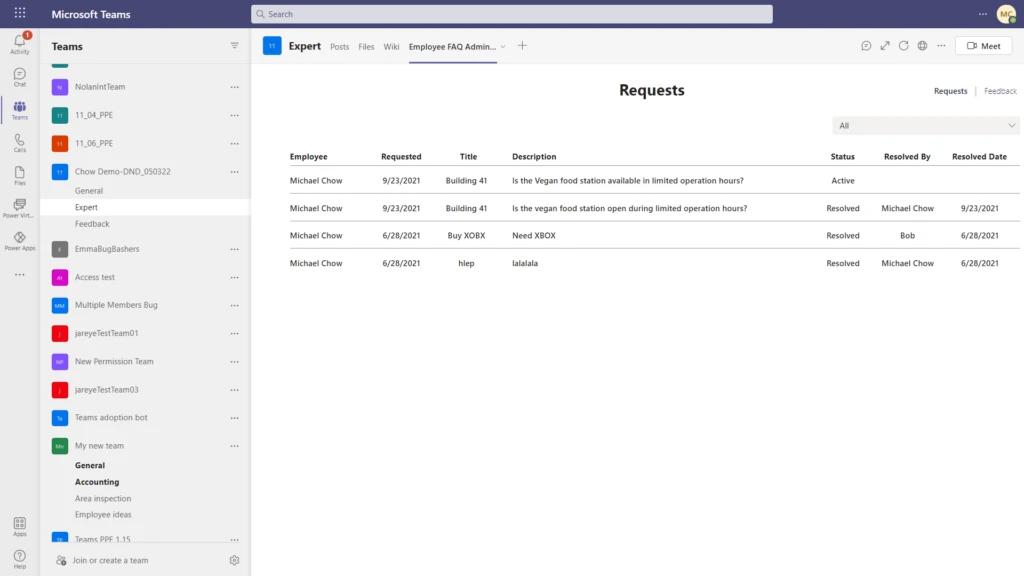Screen dimensions: 1024x576
Task: Open the Files section
Action: pyautogui.click(x=19, y=173)
